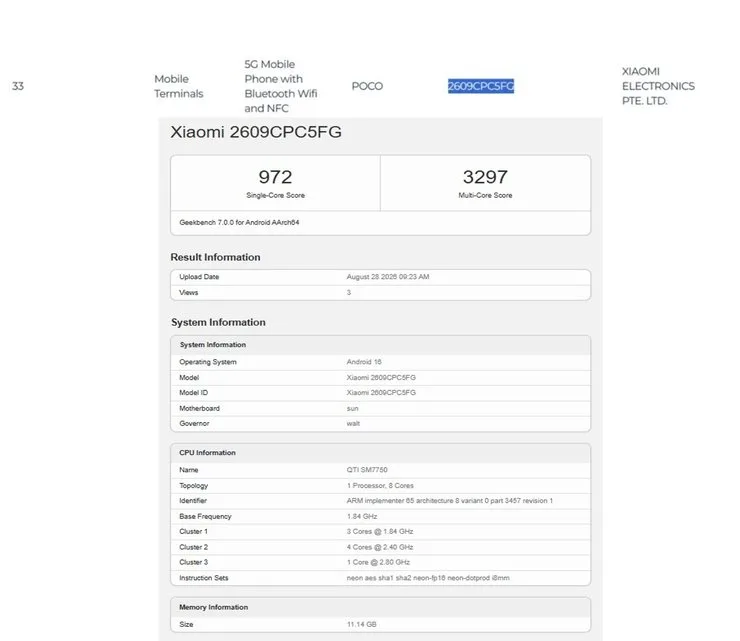Click 'Geekbench 7.0.0 for Android AArch64' text

click(239, 222)
